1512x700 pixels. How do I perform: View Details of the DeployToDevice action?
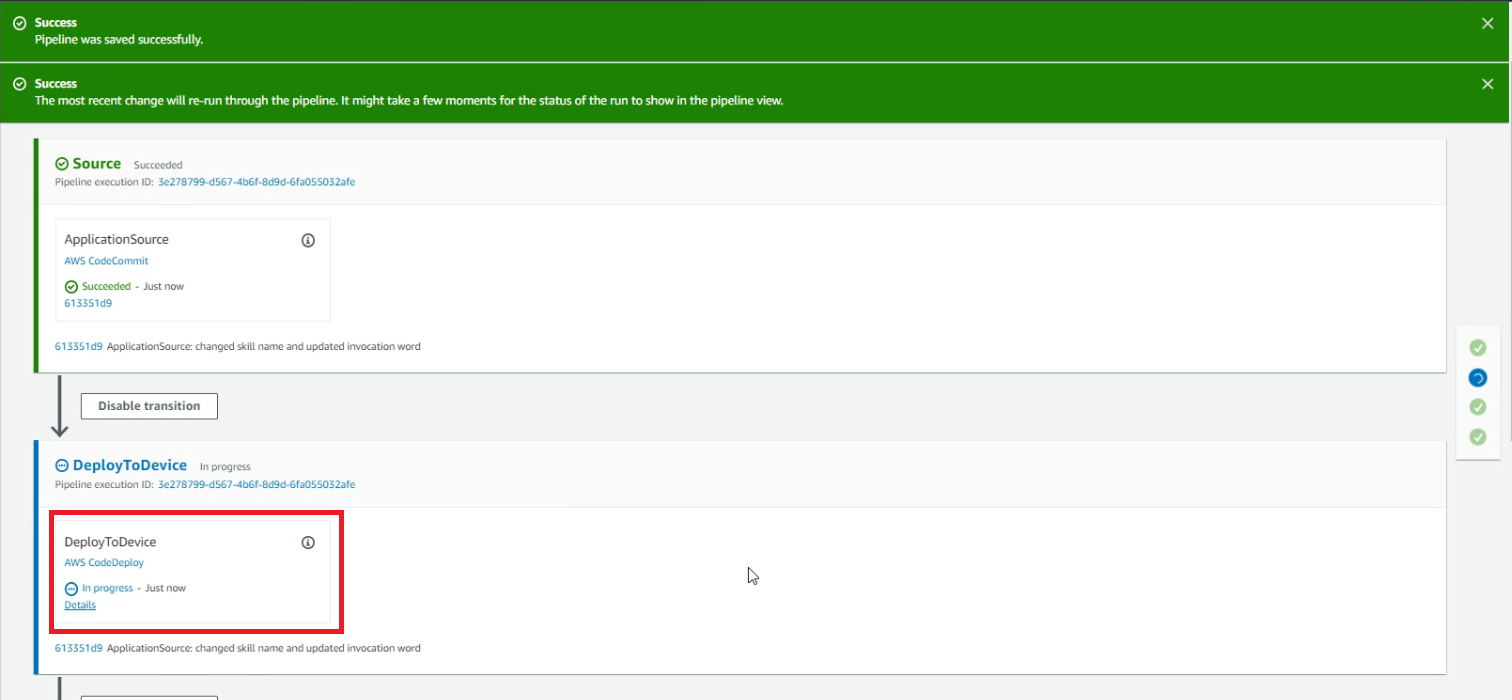(80, 605)
